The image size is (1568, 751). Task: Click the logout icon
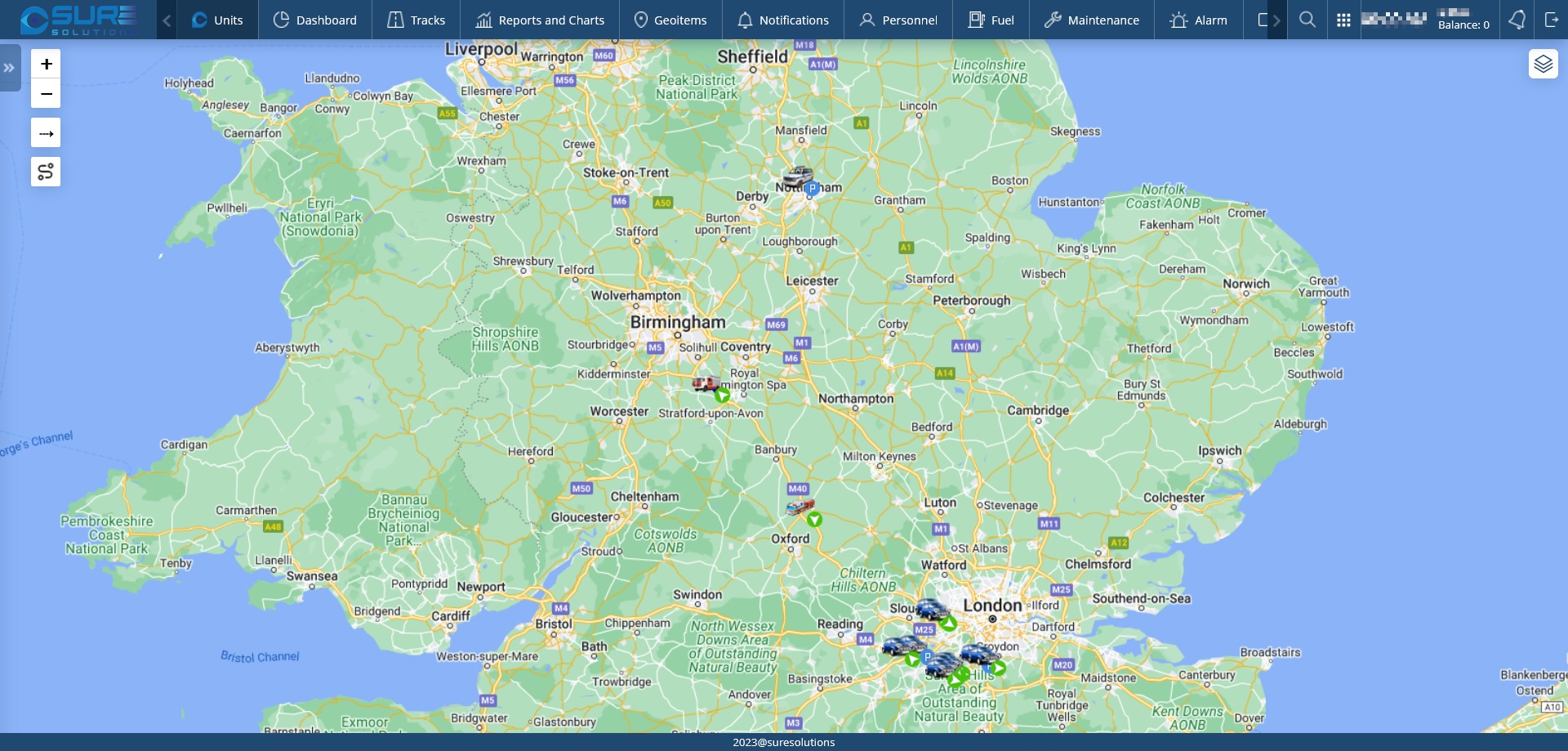click(x=1552, y=20)
